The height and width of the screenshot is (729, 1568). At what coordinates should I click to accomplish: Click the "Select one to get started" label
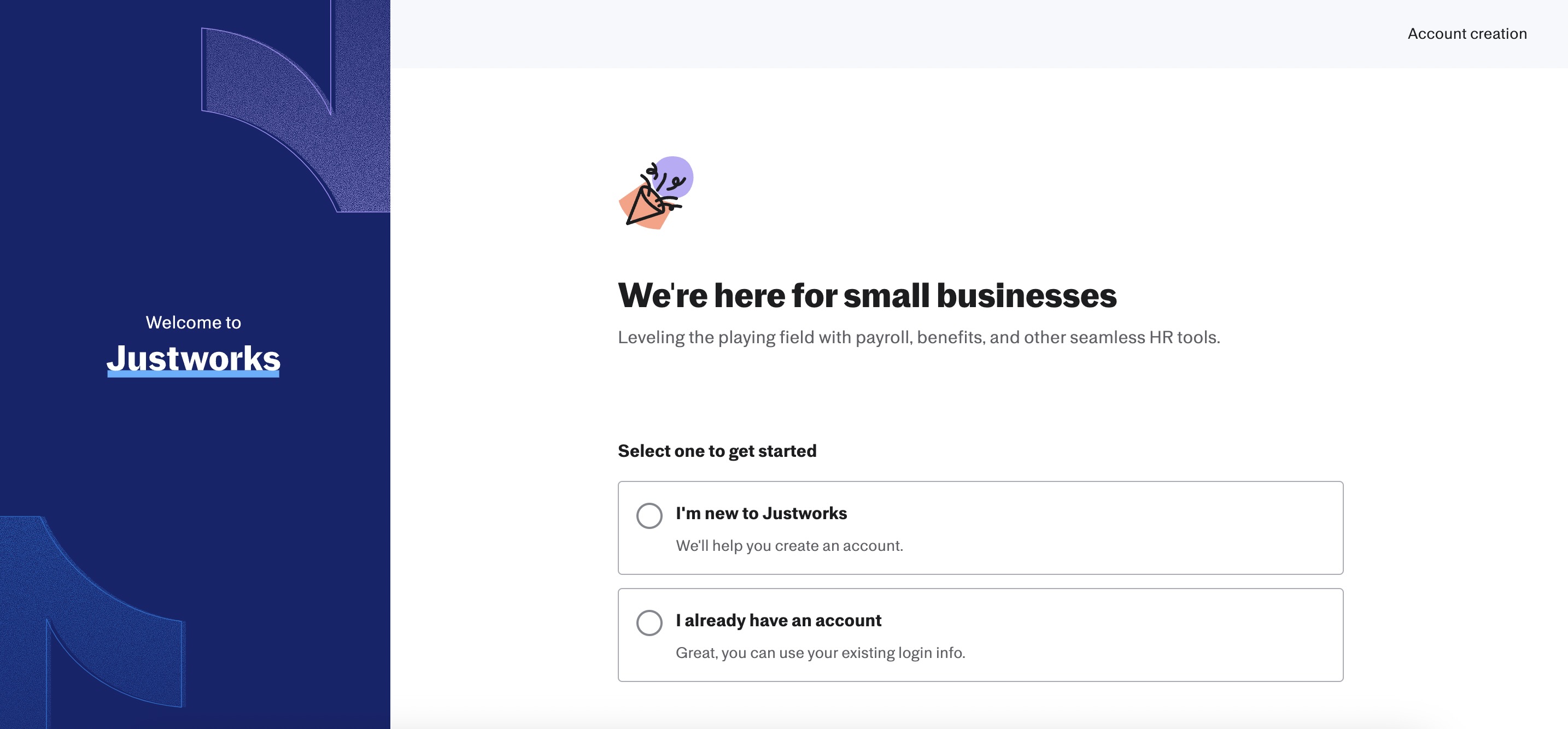(x=716, y=451)
